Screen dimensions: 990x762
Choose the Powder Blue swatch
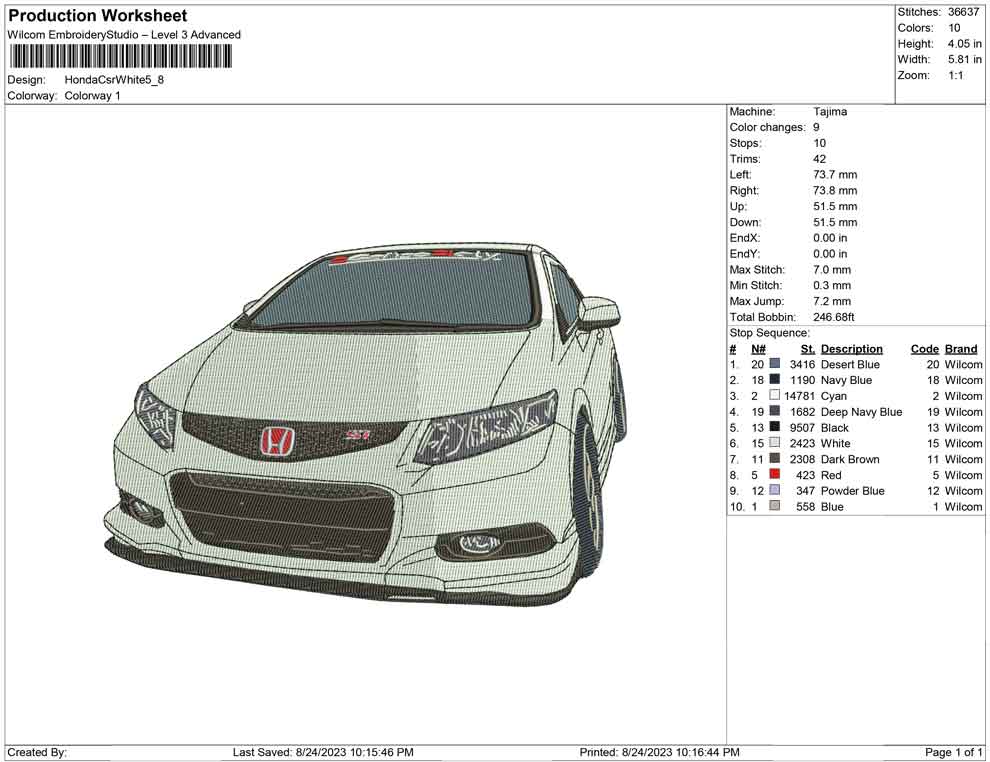[x=774, y=491]
